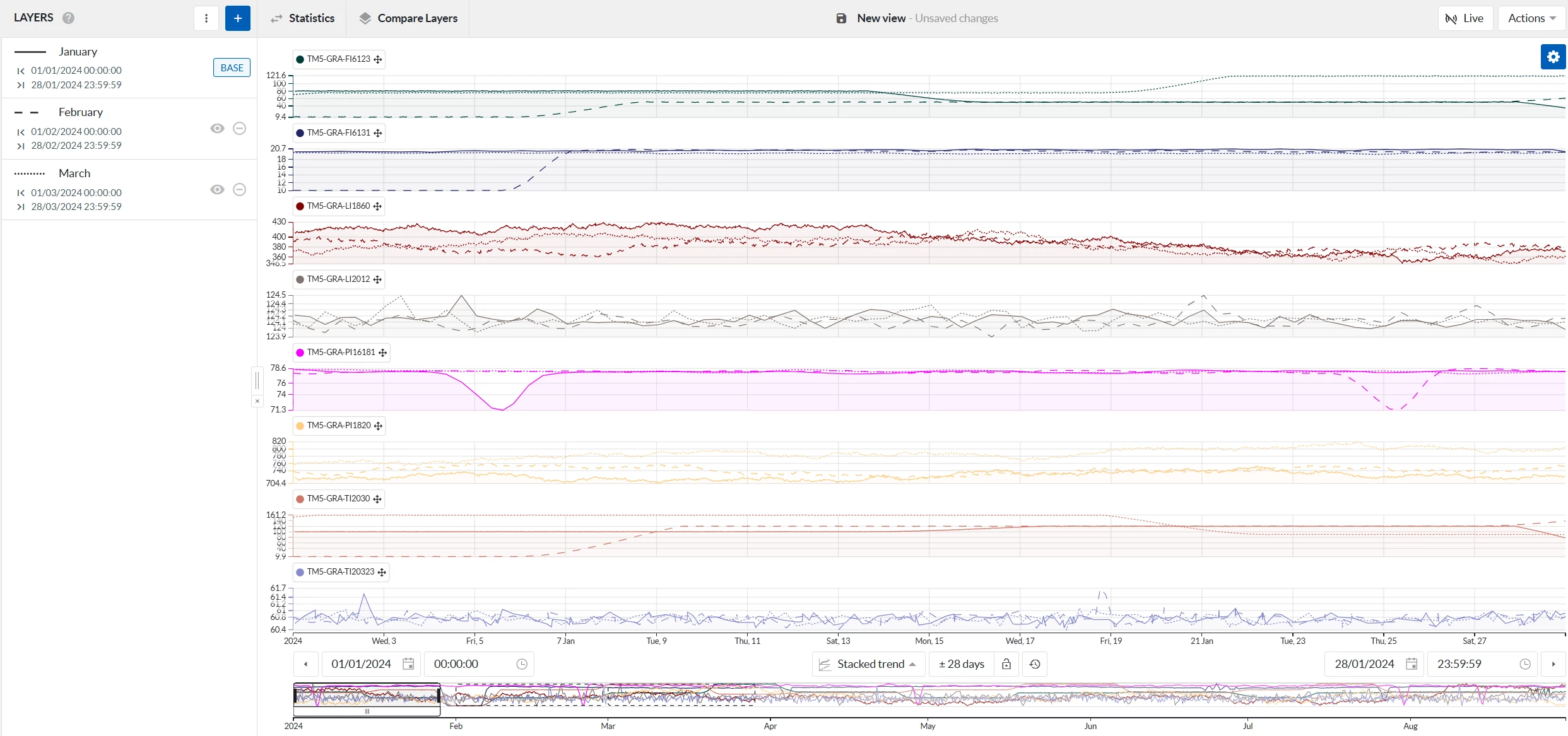This screenshot has width=1568, height=736.
Task: Switch to the Statistics tab
Action: click(x=302, y=18)
